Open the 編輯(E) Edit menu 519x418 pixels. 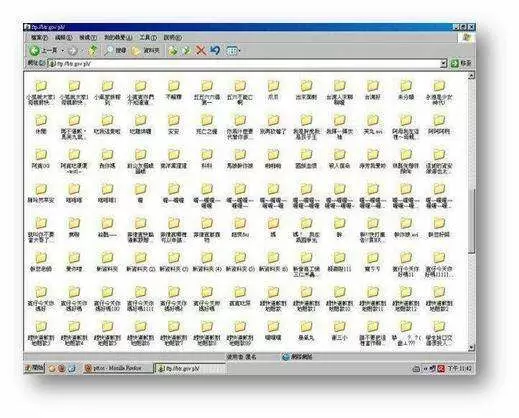tap(63, 37)
